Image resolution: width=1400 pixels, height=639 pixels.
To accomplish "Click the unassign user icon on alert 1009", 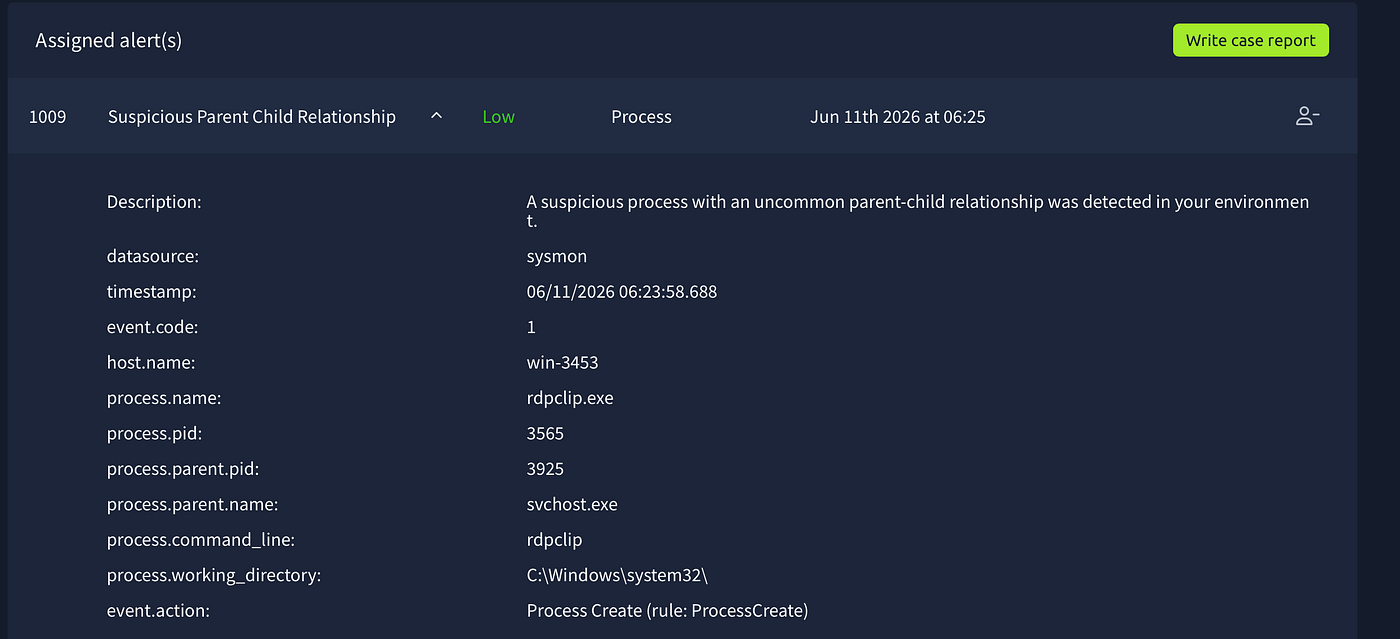I will 1307,117.
